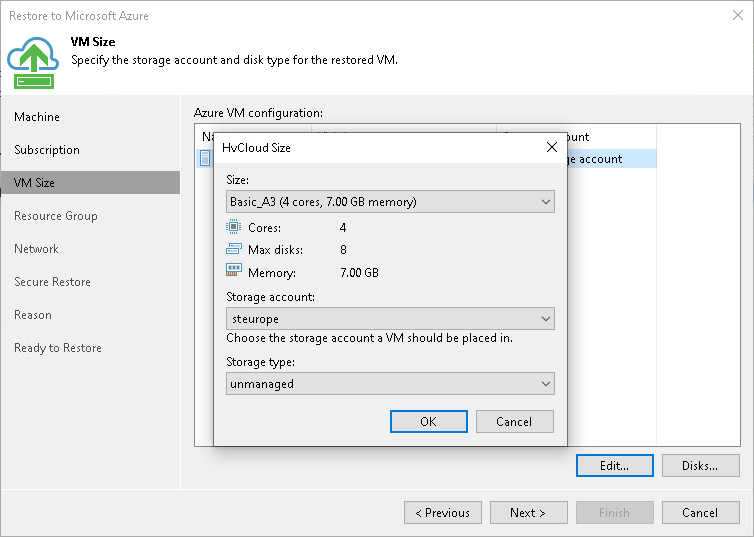Click the VM icon in configuration list
The width and height of the screenshot is (754, 537).
pyautogui.click(x=206, y=158)
